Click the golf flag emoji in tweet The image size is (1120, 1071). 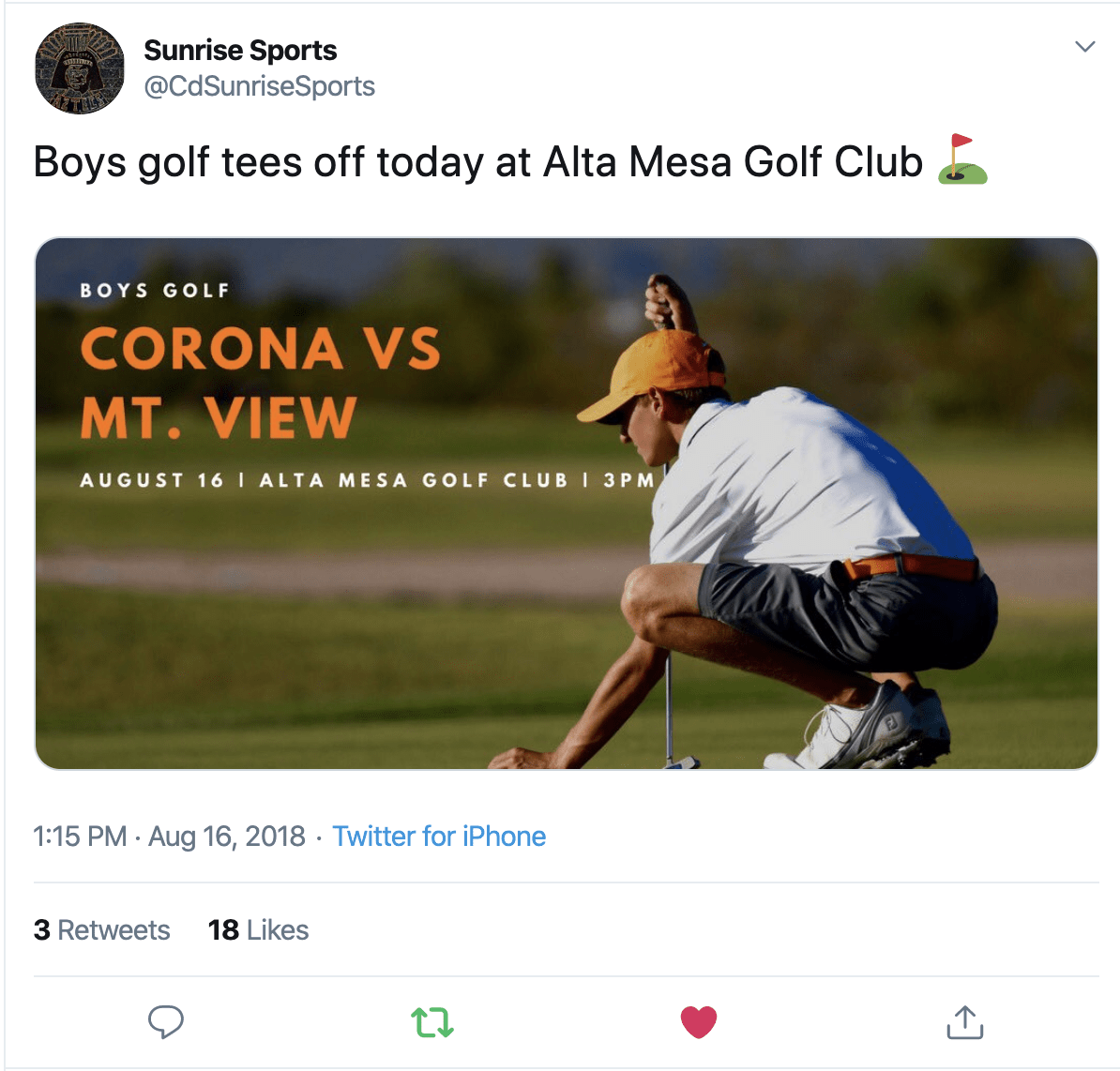pos(962,159)
